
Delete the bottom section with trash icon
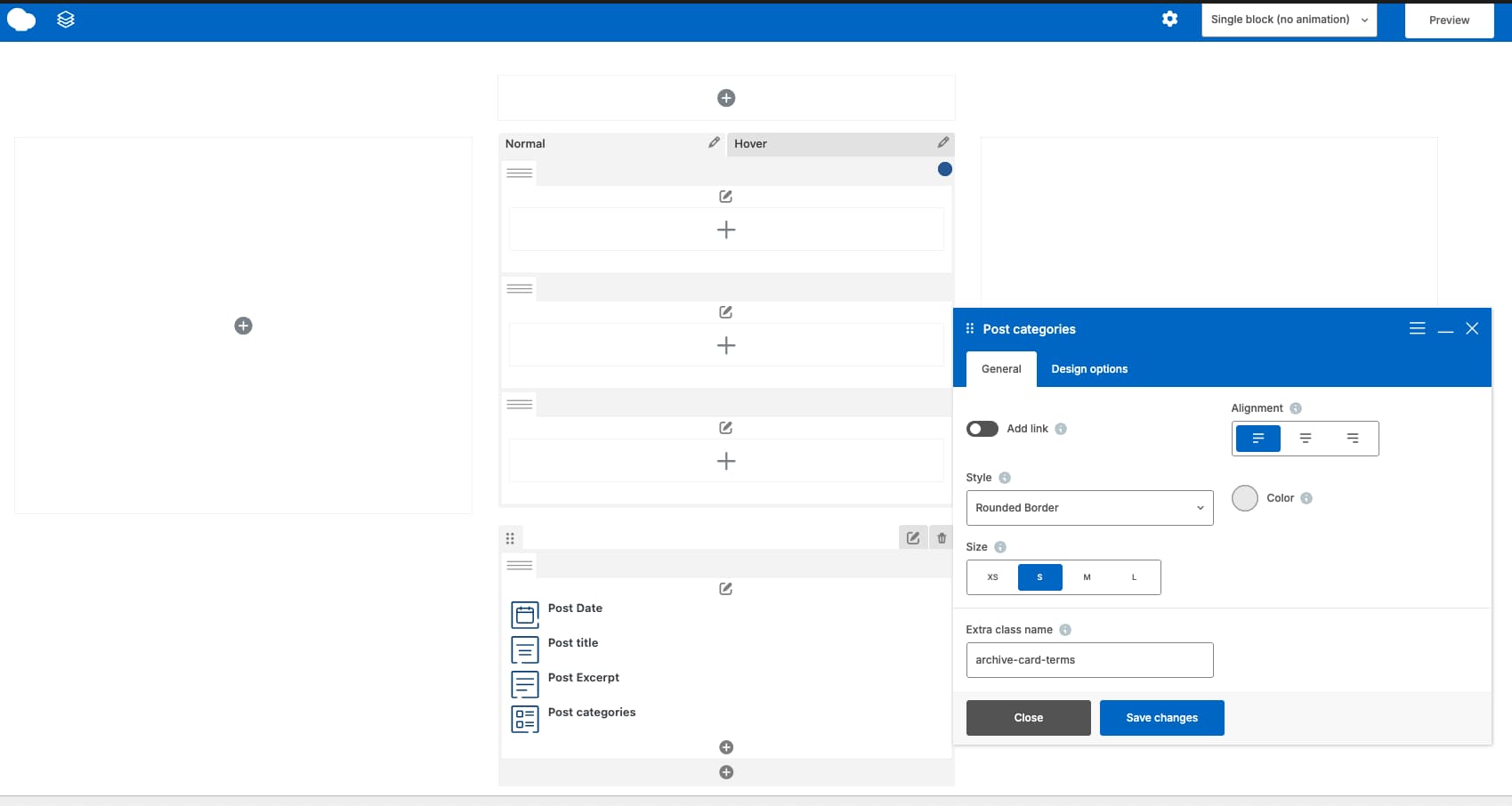(x=942, y=537)
